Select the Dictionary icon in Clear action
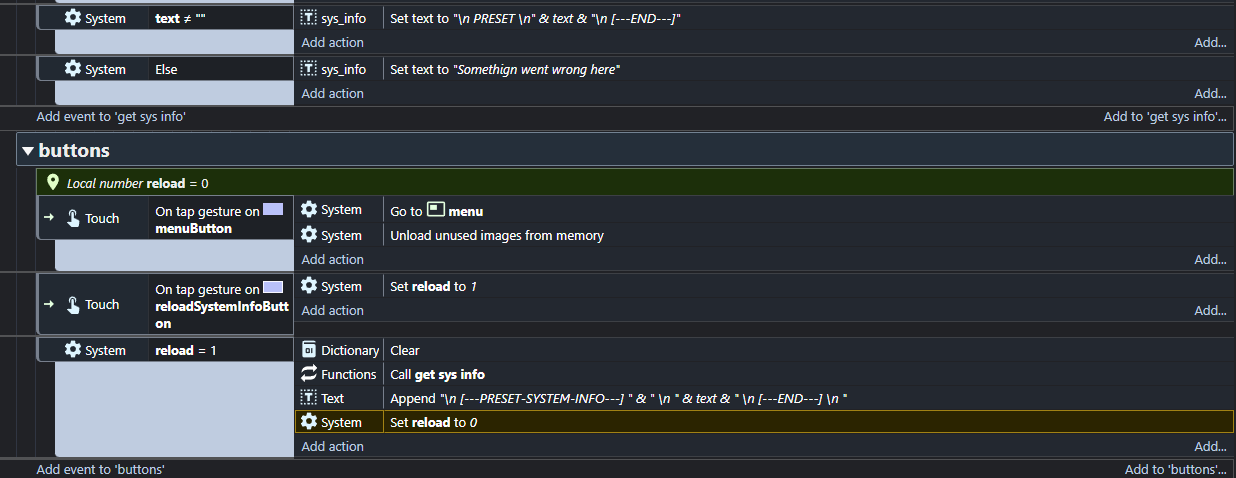Screen dimensions: 1236x478 [309, 350]
